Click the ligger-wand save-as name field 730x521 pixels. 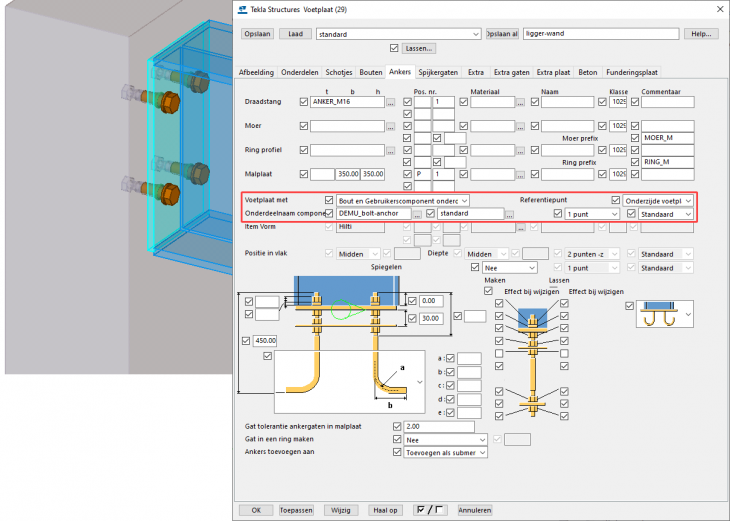(601, 34)
